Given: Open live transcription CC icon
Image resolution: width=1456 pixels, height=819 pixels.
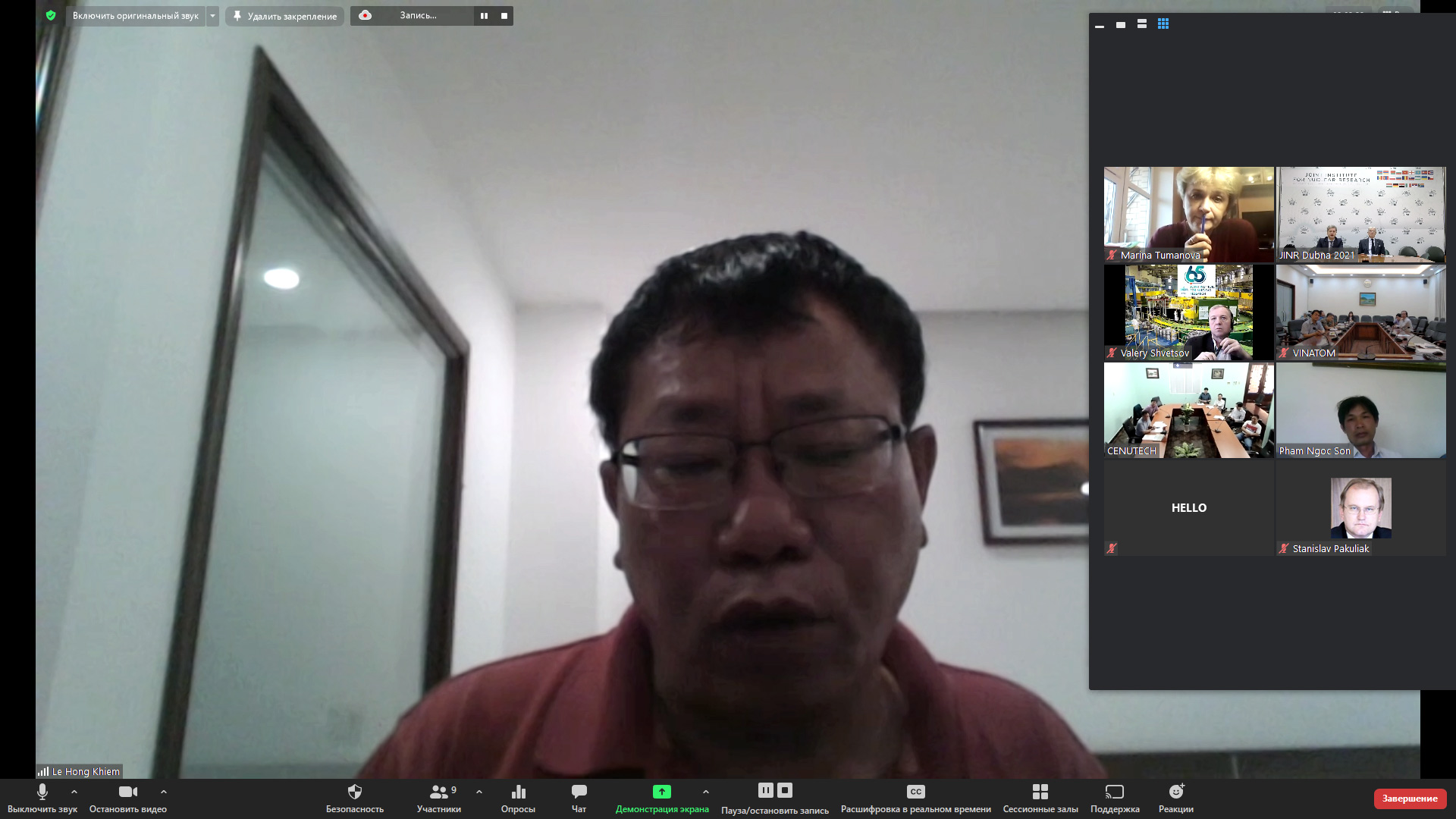Looking at the screenshot, I should click(x=915, y=792).
